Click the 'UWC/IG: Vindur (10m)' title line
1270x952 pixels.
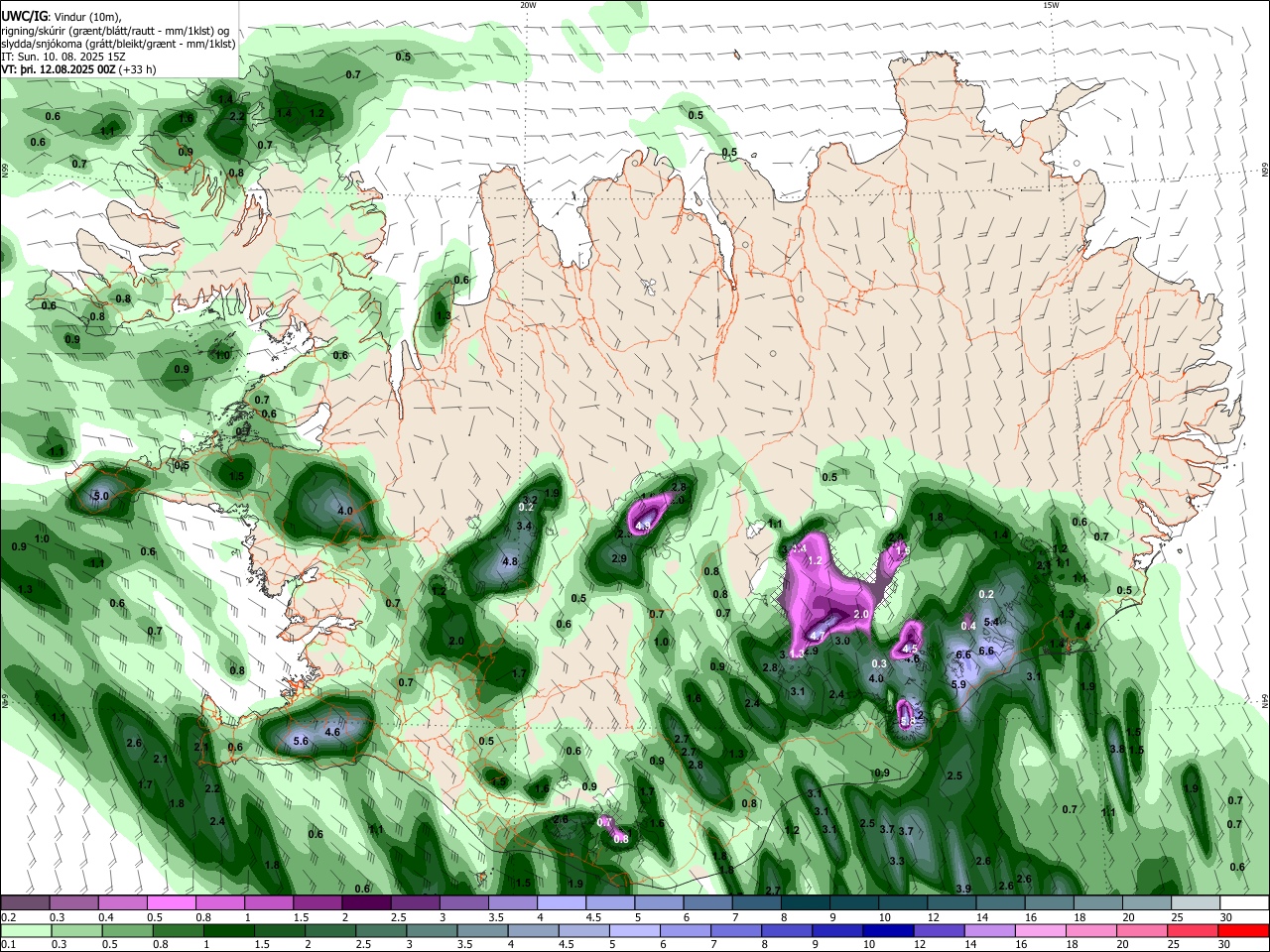click(x=61, y=17)
